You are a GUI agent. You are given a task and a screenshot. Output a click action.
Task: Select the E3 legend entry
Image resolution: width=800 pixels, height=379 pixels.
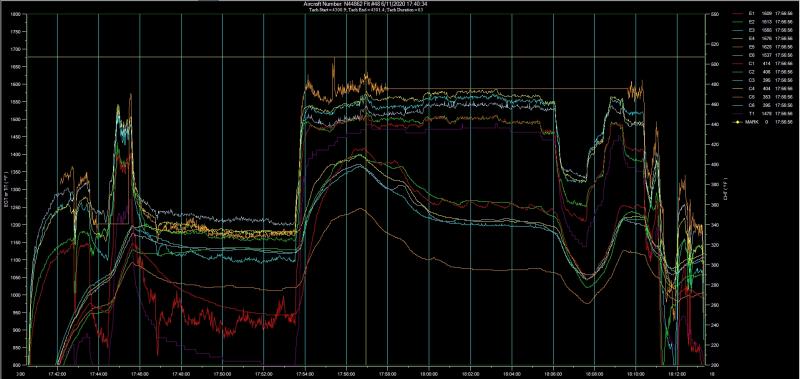point(762,30)
